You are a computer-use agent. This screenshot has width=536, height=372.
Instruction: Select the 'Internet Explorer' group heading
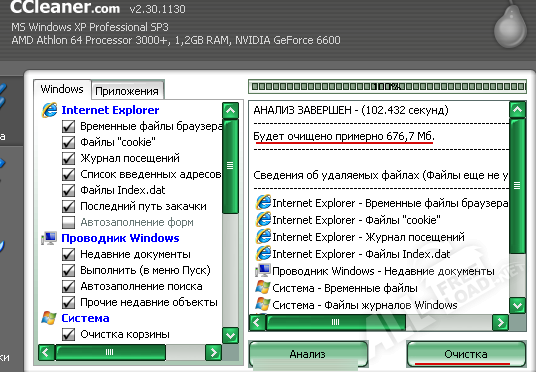110,110
